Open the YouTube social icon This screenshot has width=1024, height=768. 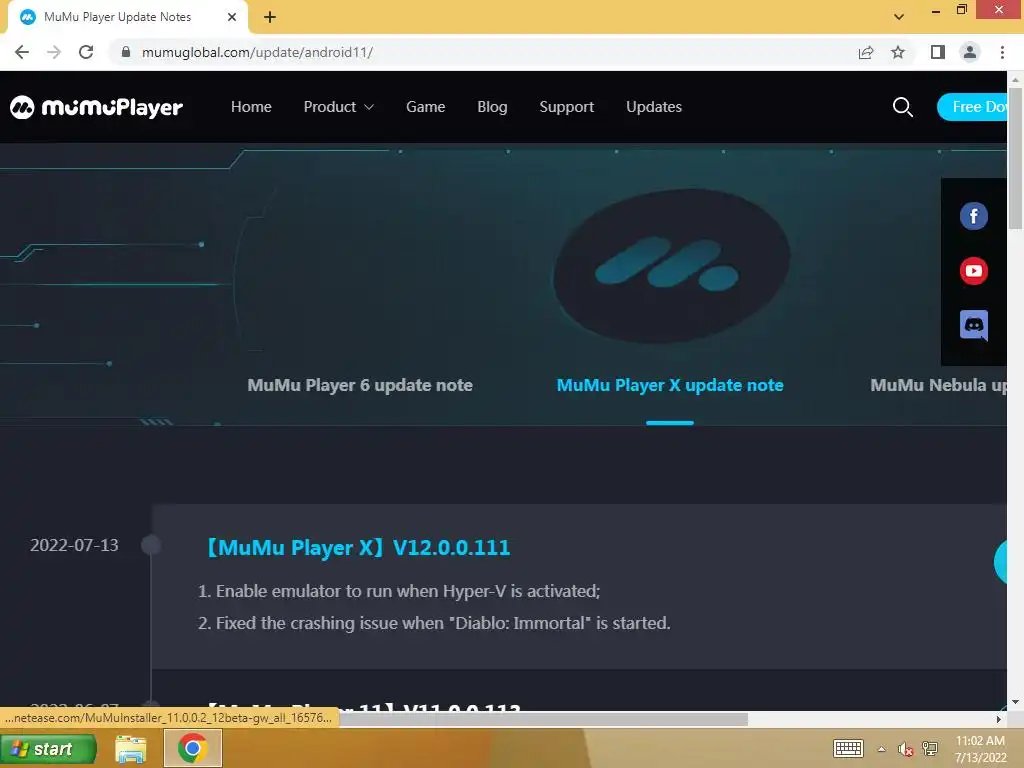pos(973,271)
